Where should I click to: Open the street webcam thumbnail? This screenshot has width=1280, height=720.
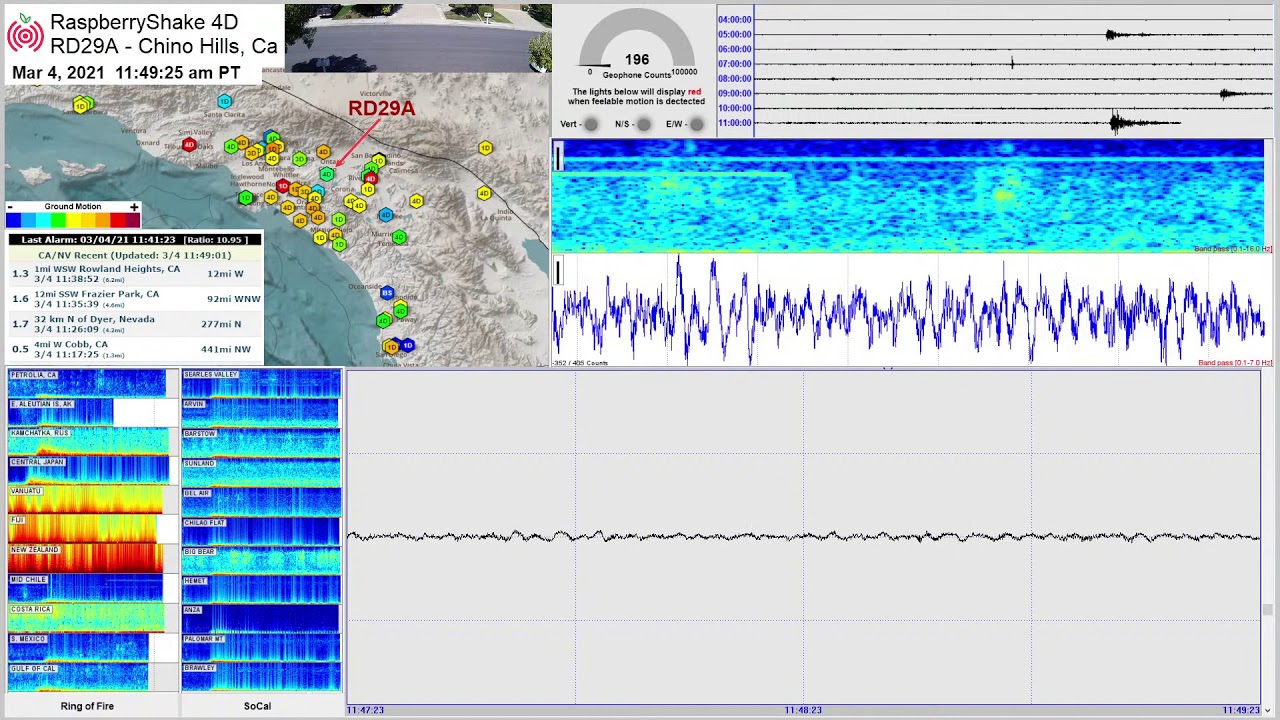[x=418, y=38]
